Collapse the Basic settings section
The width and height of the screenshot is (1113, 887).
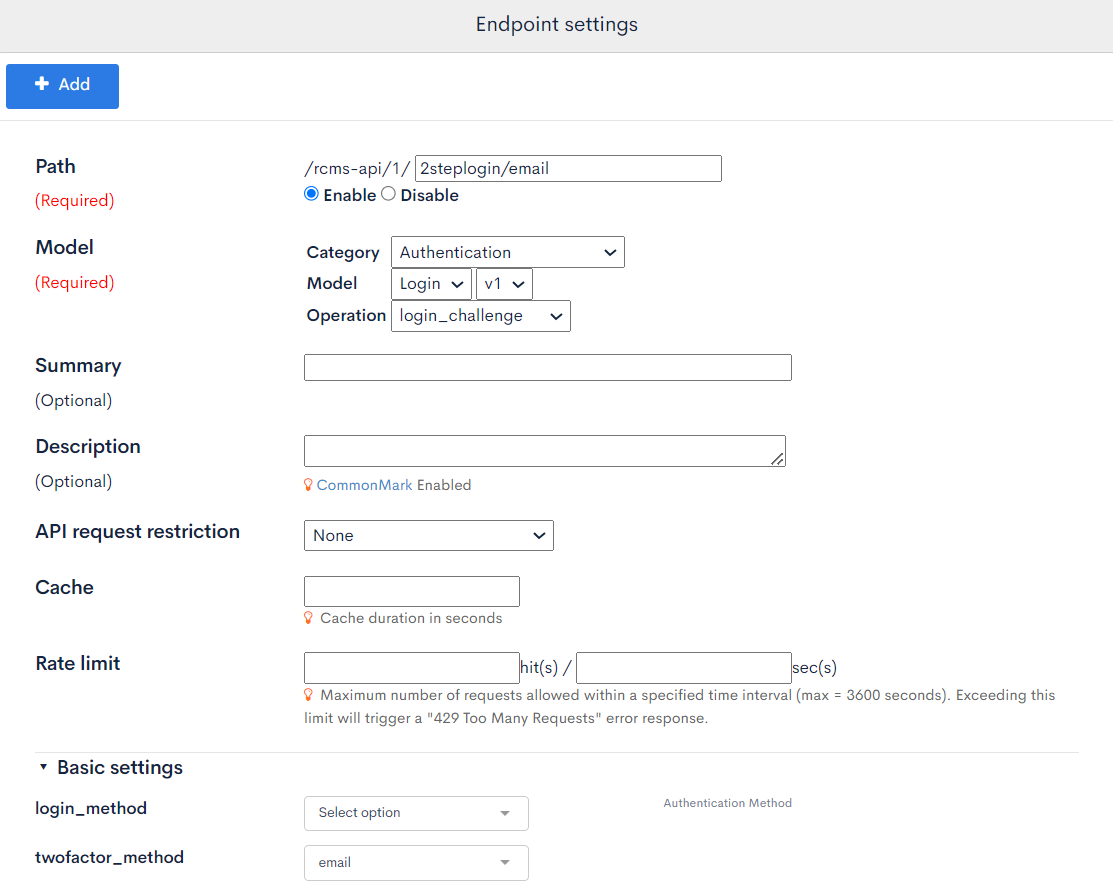43,766
